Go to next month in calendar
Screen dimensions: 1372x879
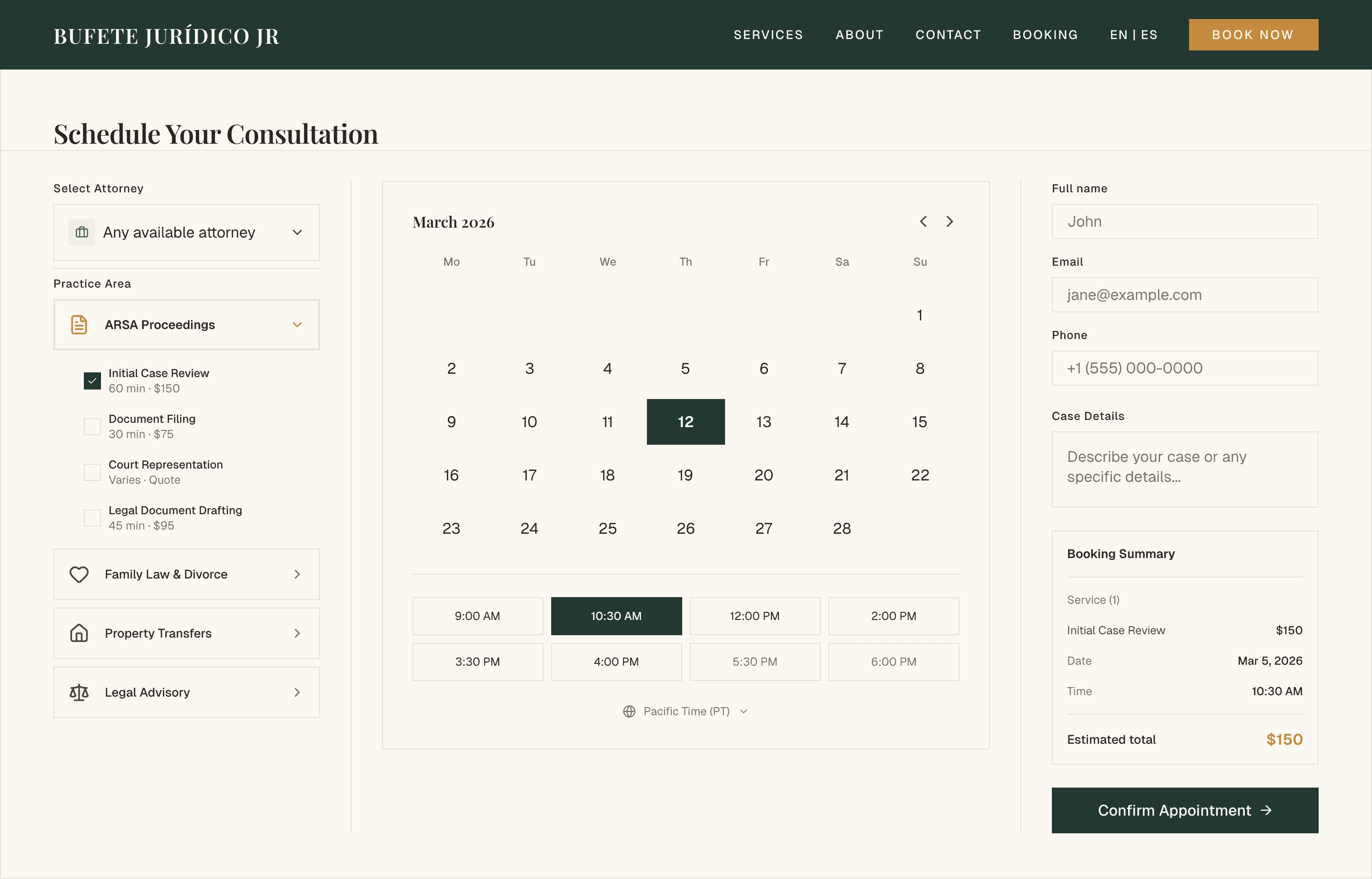949,221
